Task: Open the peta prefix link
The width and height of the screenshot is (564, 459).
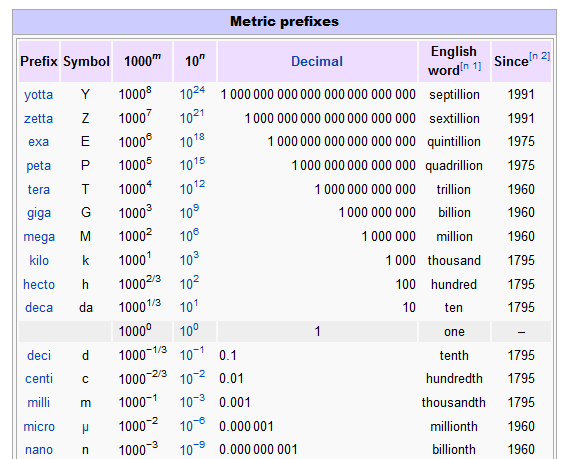Action: pos(38,166)
